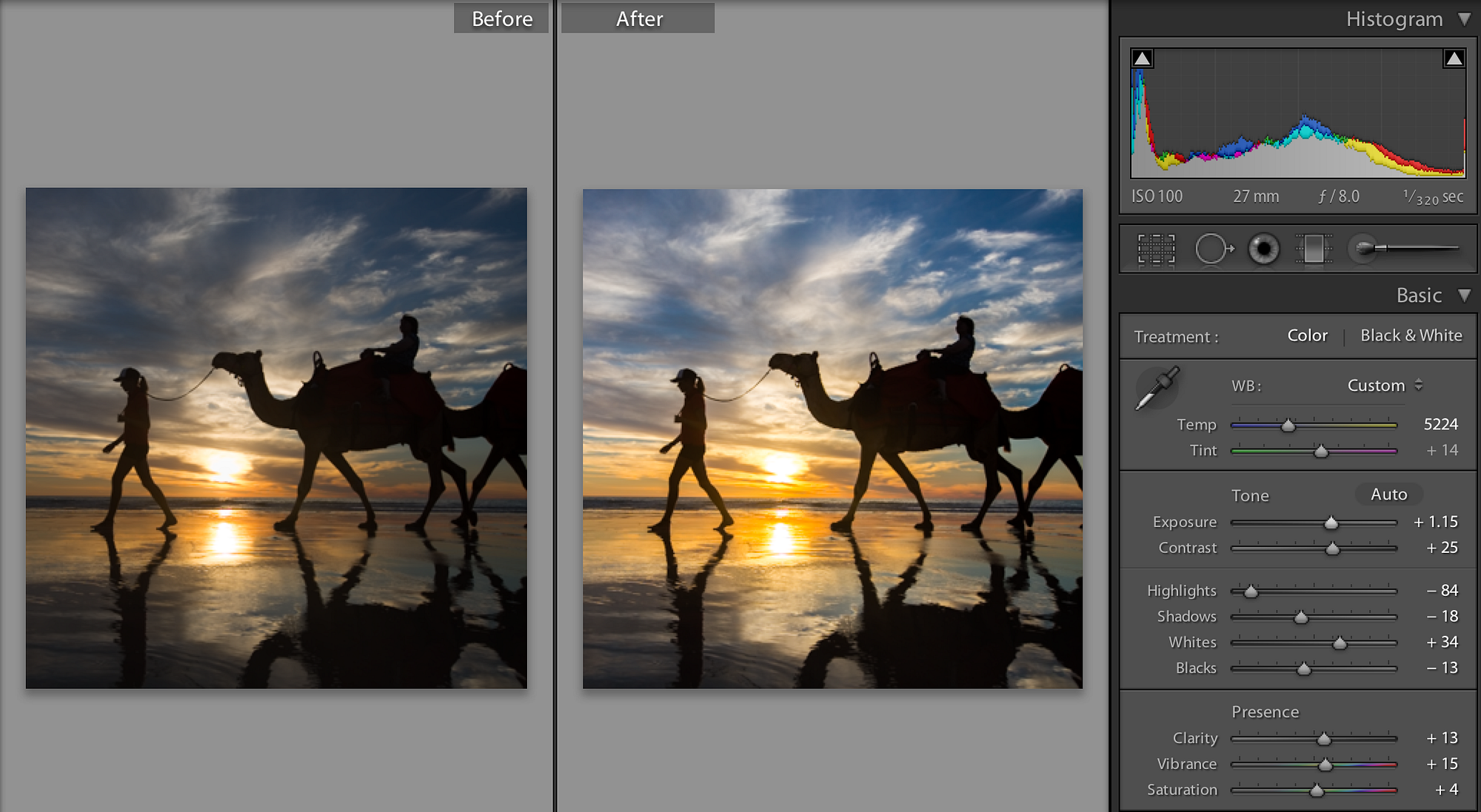Click the Temp value 5224
This screenshot has width=1481, height=812.
click(1440, 424)
